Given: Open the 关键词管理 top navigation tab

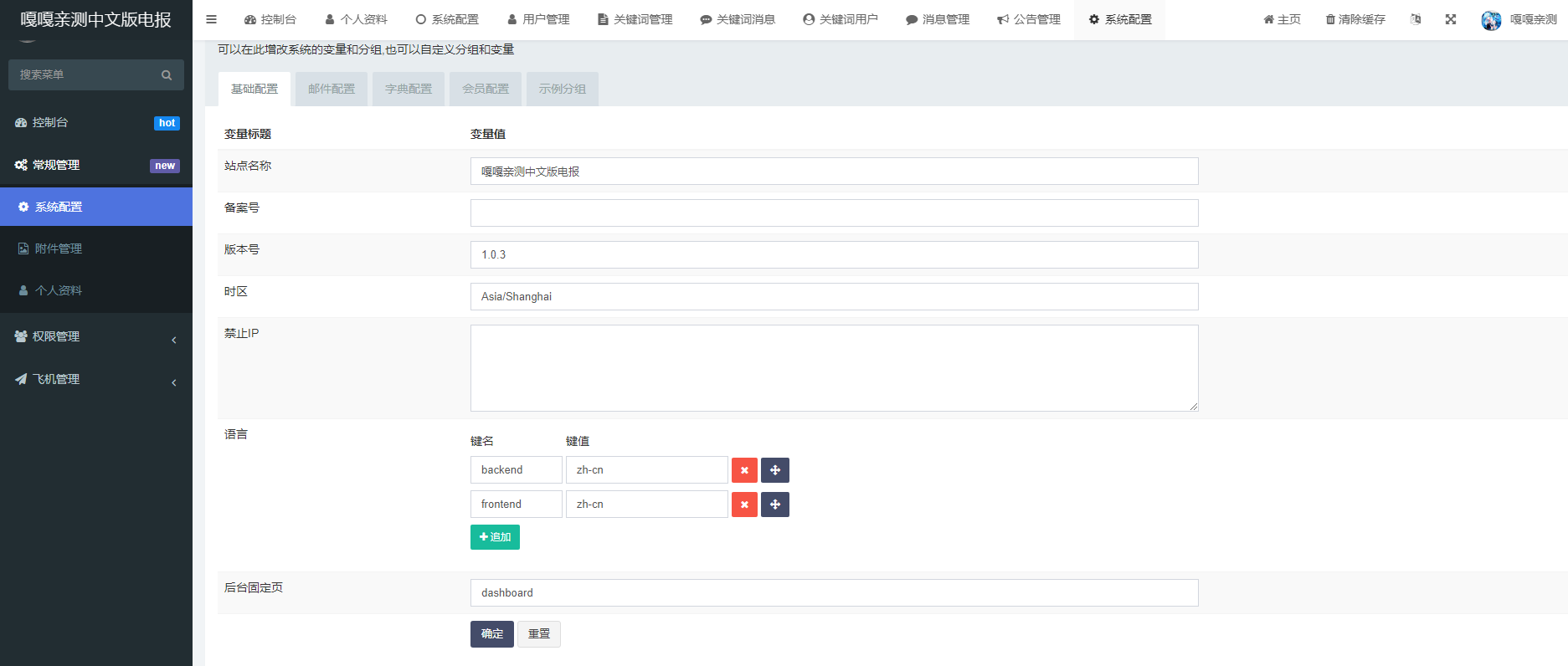Looking at the screenshot, I should click(635, 19).
